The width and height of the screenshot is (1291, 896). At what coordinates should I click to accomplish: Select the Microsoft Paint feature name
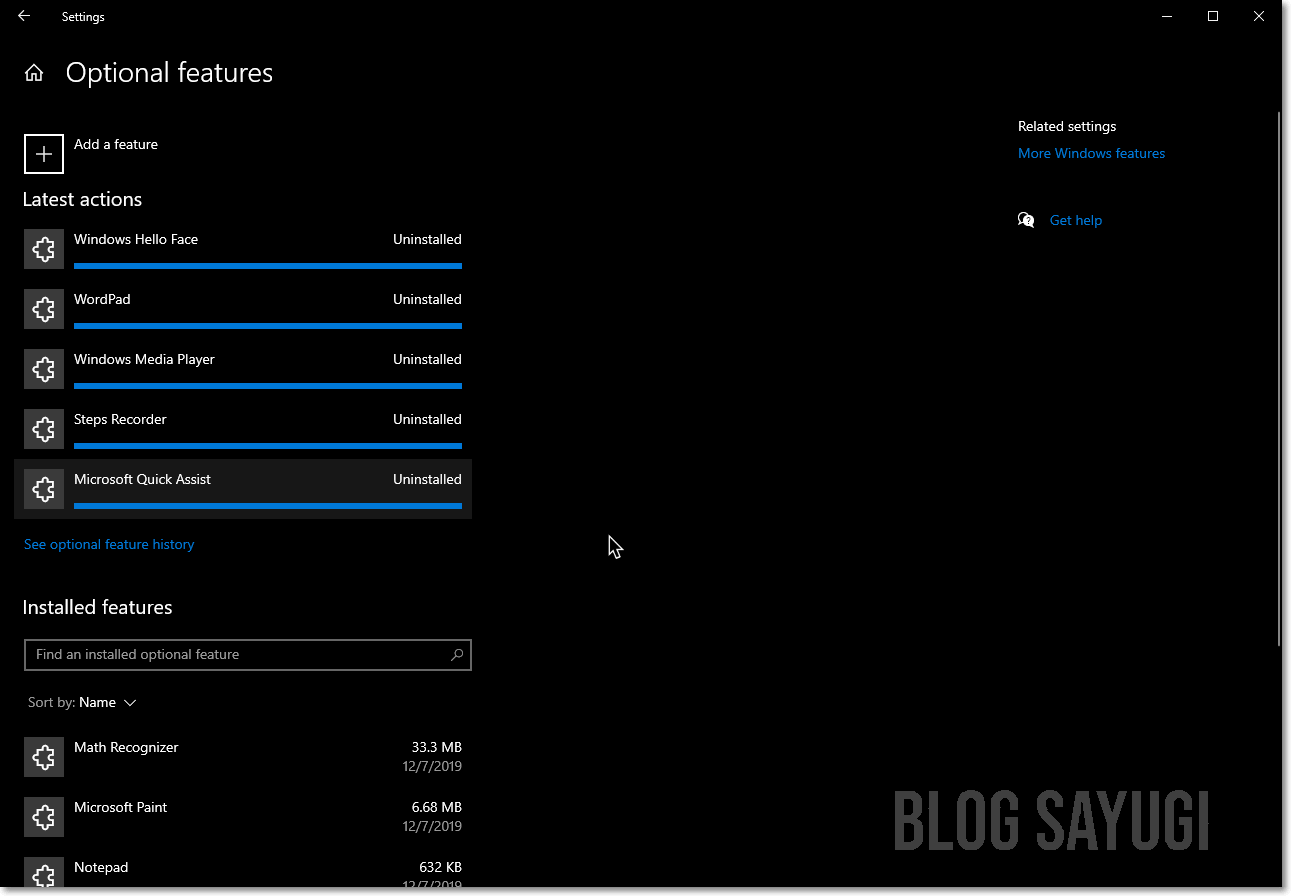point(120,807)
